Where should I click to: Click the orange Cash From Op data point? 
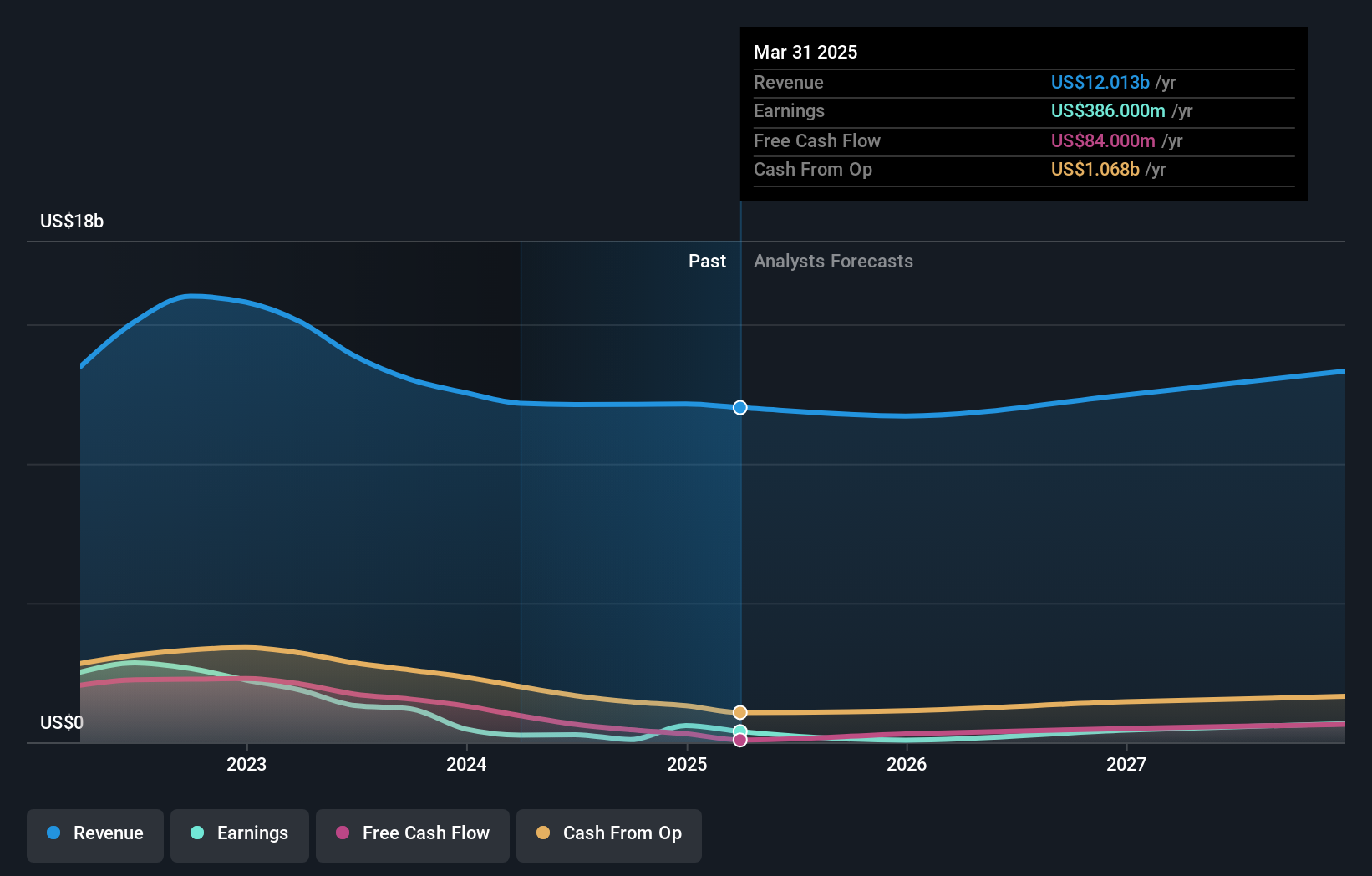pyautogui.click(x=740, y=712)
